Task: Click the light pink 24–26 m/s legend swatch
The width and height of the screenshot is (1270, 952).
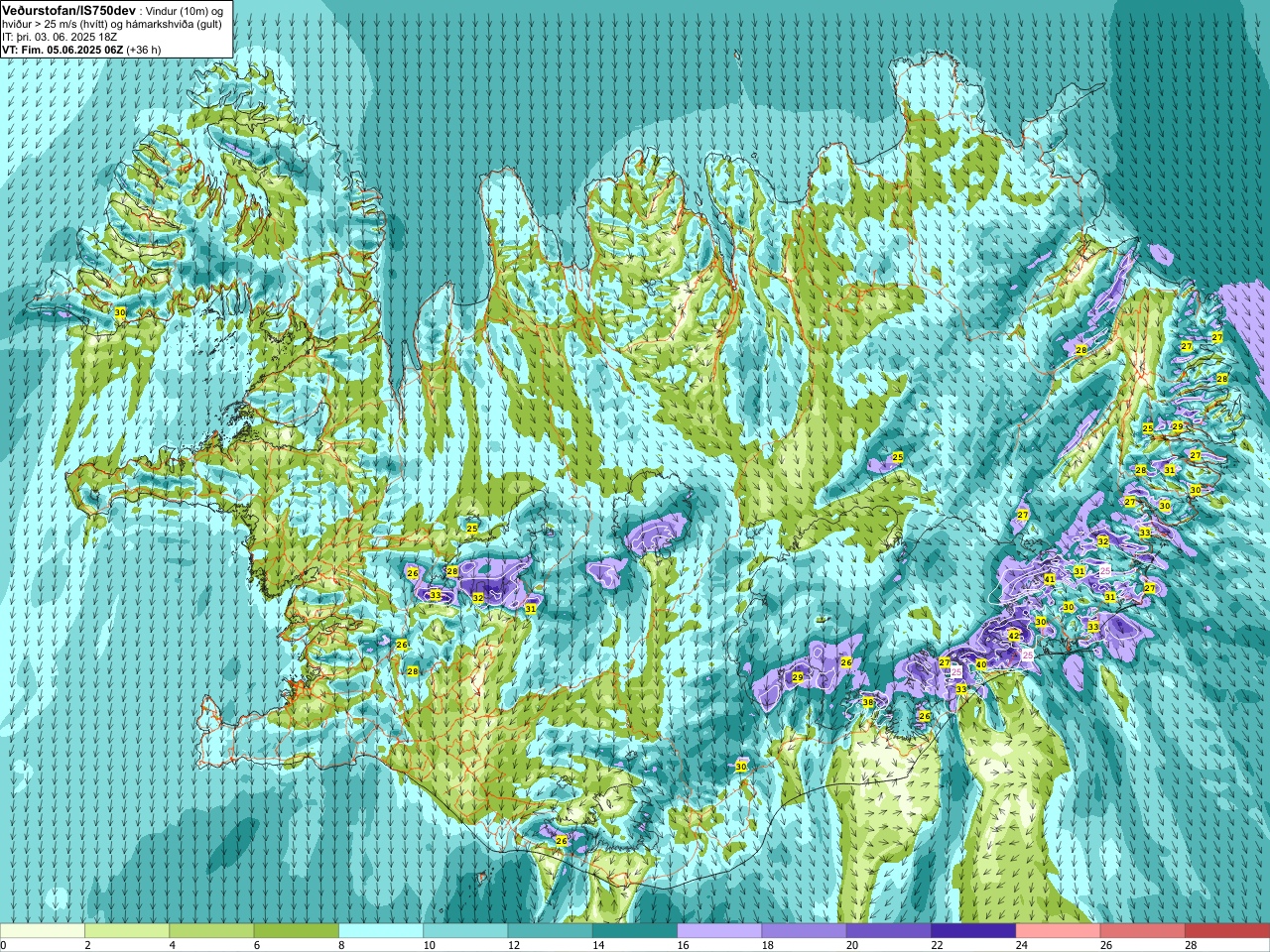Action: tap(1059, 931)
